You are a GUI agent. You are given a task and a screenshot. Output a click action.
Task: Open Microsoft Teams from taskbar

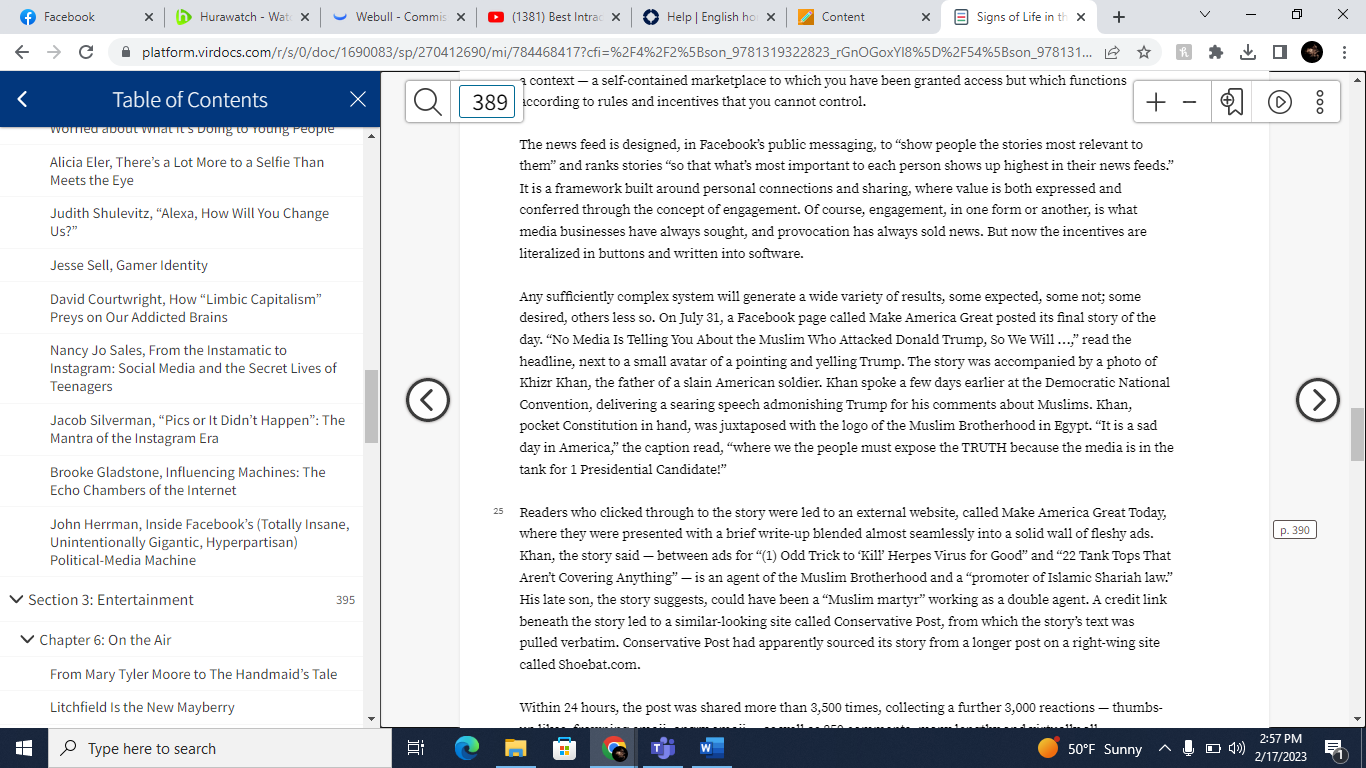[x=663, y=748]
